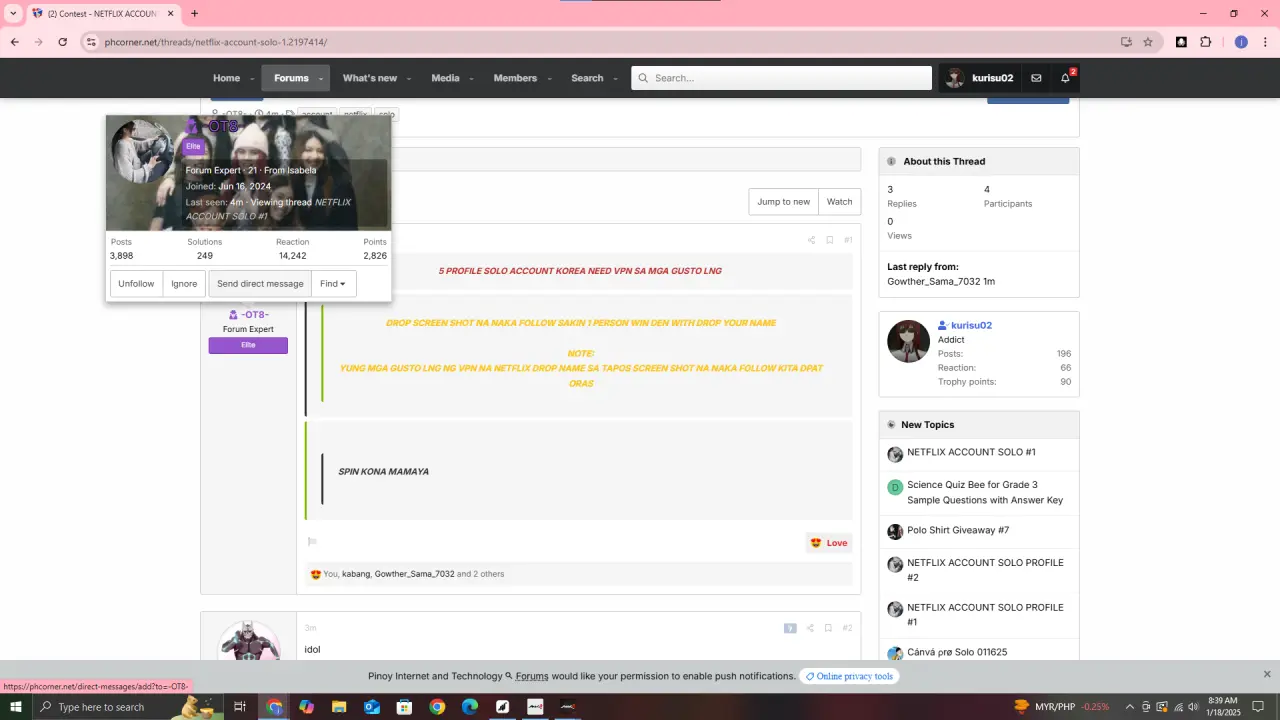Click Jump to new button
Screen dimensions: 1280x720
(x=784, y=202)
